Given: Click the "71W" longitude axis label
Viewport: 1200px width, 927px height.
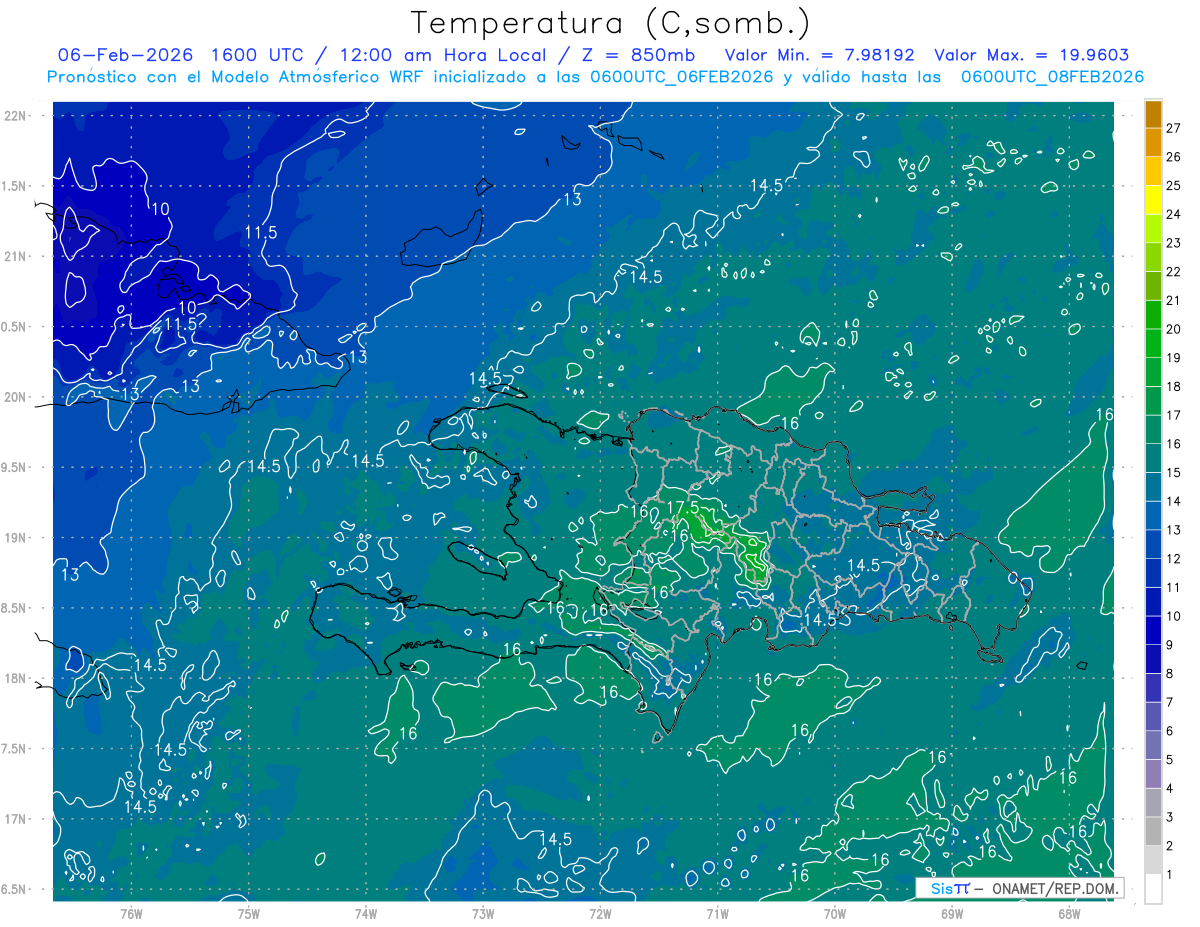Looking at the screenshot, I should (717, 914).
